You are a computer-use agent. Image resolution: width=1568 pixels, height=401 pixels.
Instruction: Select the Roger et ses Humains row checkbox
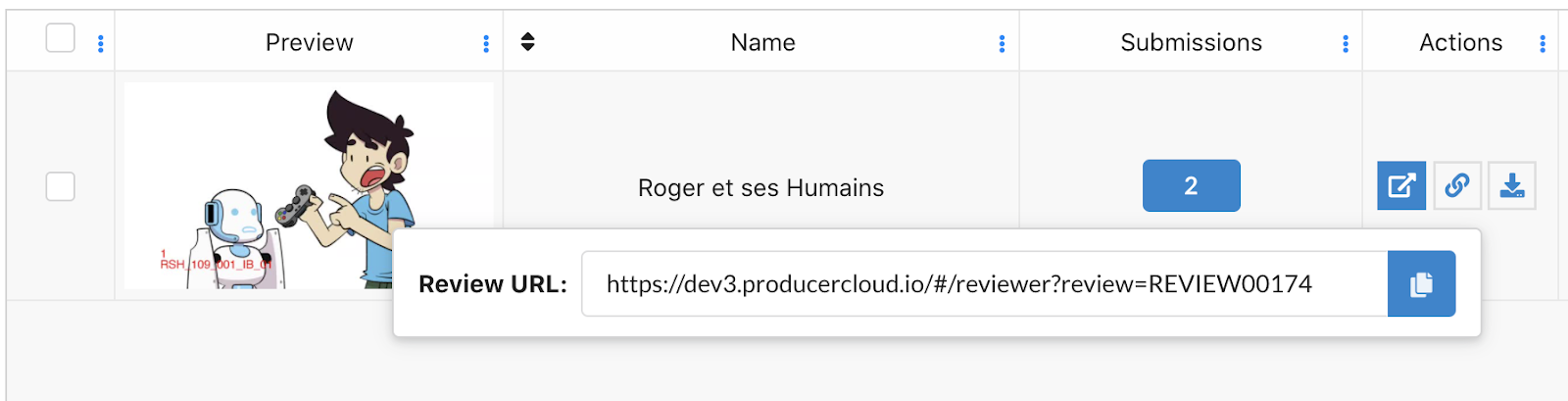click(61, 186)
